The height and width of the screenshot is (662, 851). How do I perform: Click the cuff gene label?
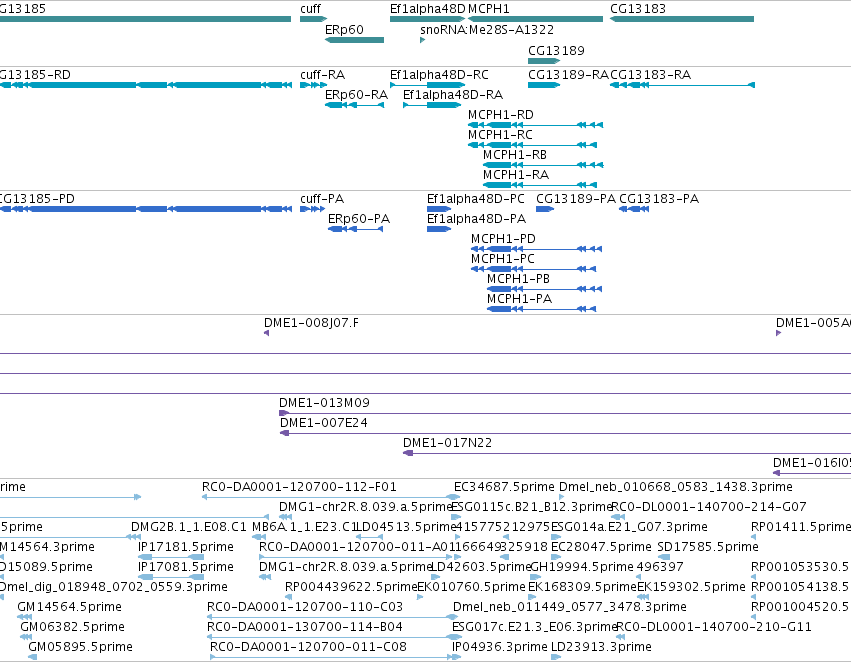click(310, 9)
